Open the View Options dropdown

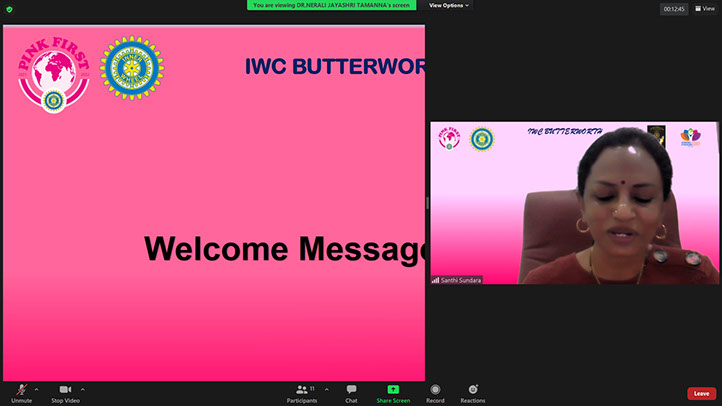(449, 5)
